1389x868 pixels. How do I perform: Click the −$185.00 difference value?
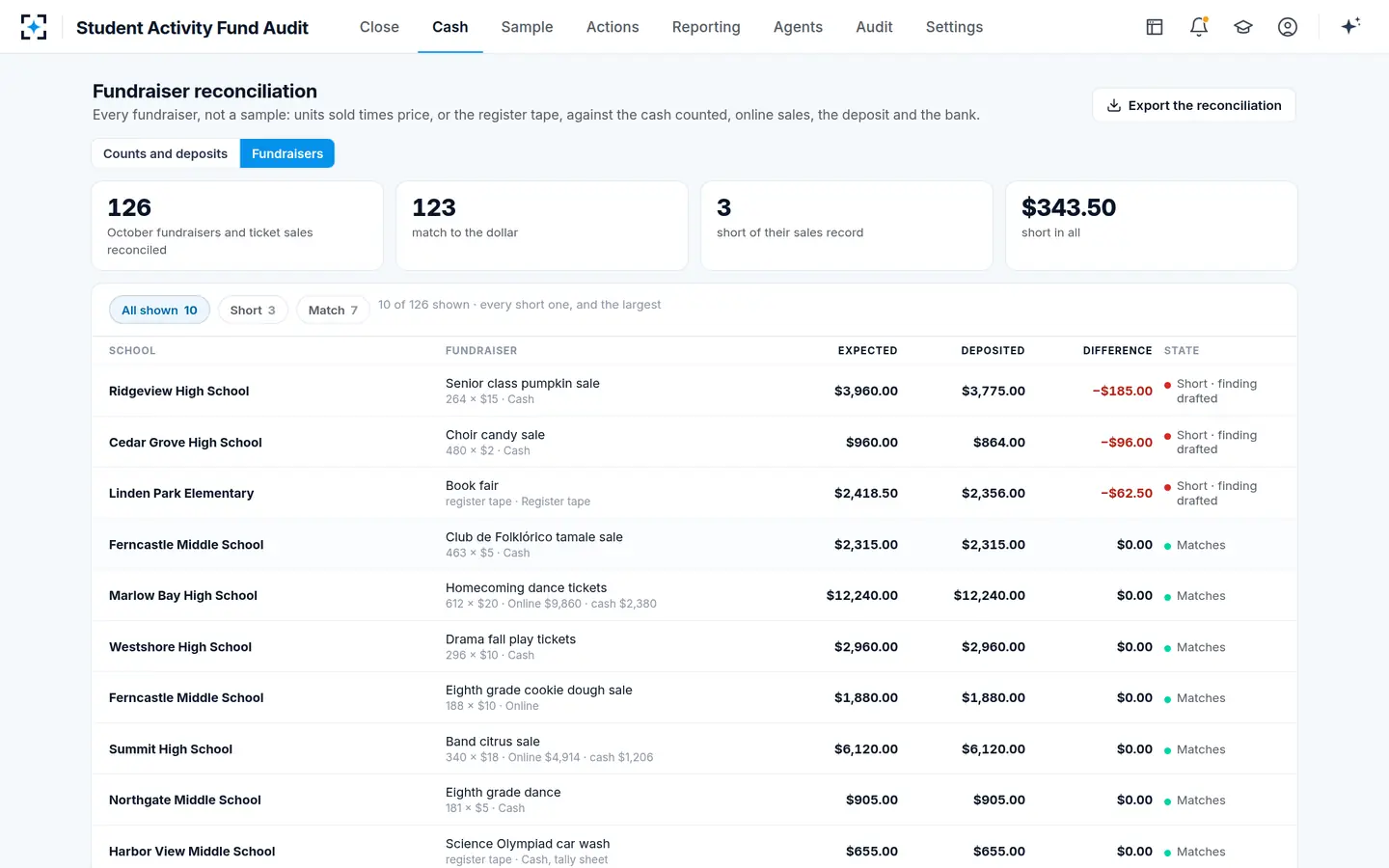pos(1122,391)
